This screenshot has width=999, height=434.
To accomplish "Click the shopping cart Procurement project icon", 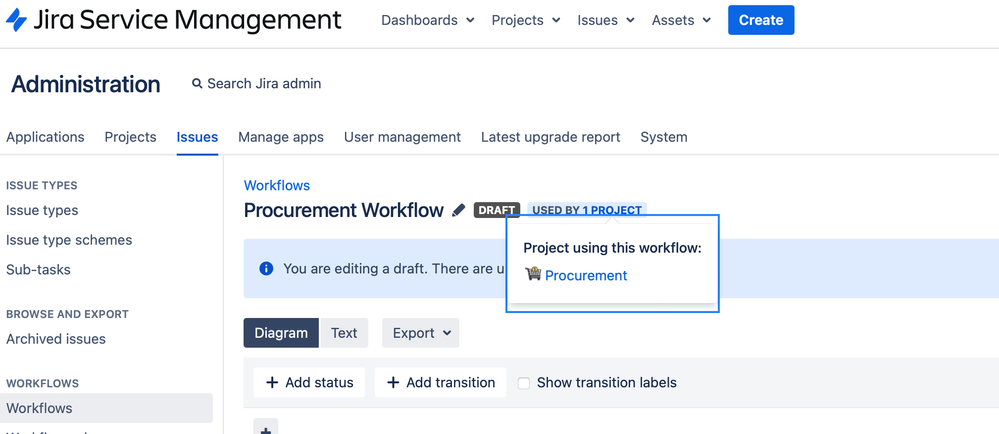I will click(x=533, y=275).
